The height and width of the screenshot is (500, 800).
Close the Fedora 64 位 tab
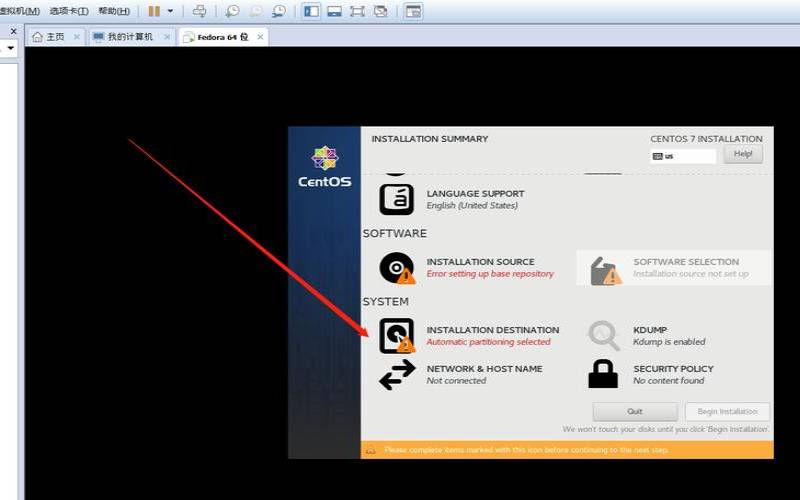point(260,37)
